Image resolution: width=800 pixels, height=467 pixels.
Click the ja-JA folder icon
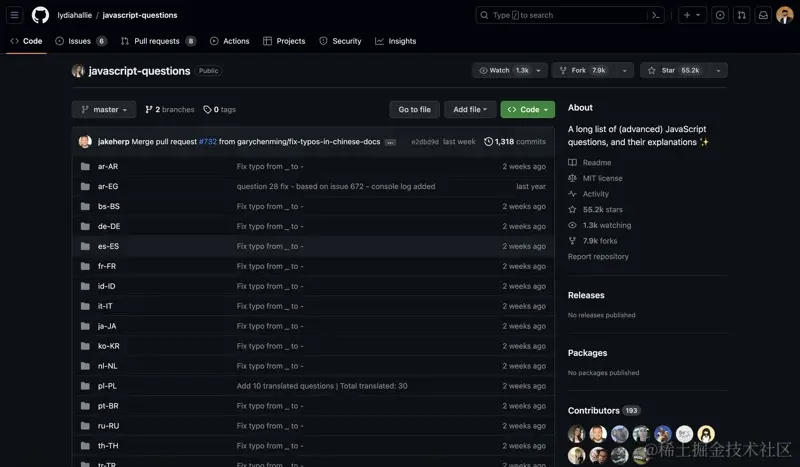point(85,326)
